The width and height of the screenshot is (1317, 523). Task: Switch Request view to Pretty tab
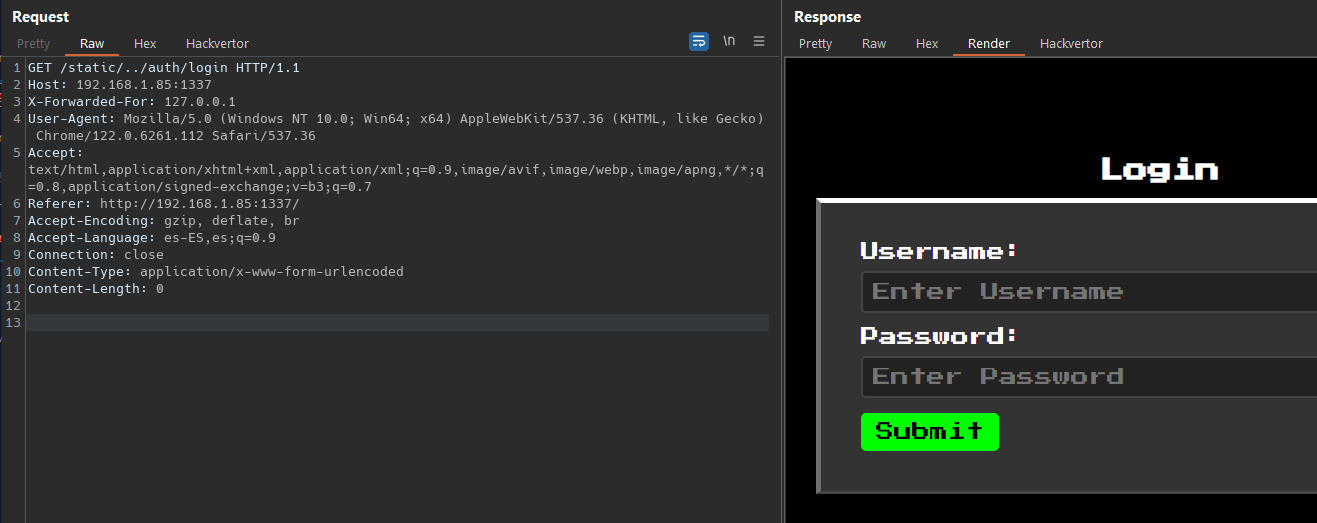coord(33,44)
